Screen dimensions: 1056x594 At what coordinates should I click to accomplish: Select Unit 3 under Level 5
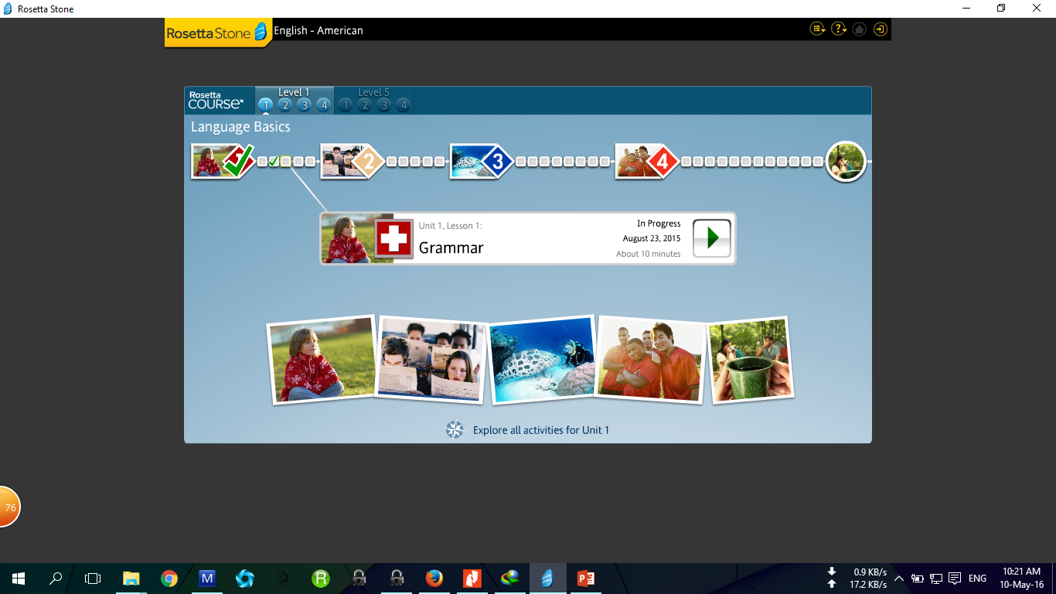(x=384, y=105)
